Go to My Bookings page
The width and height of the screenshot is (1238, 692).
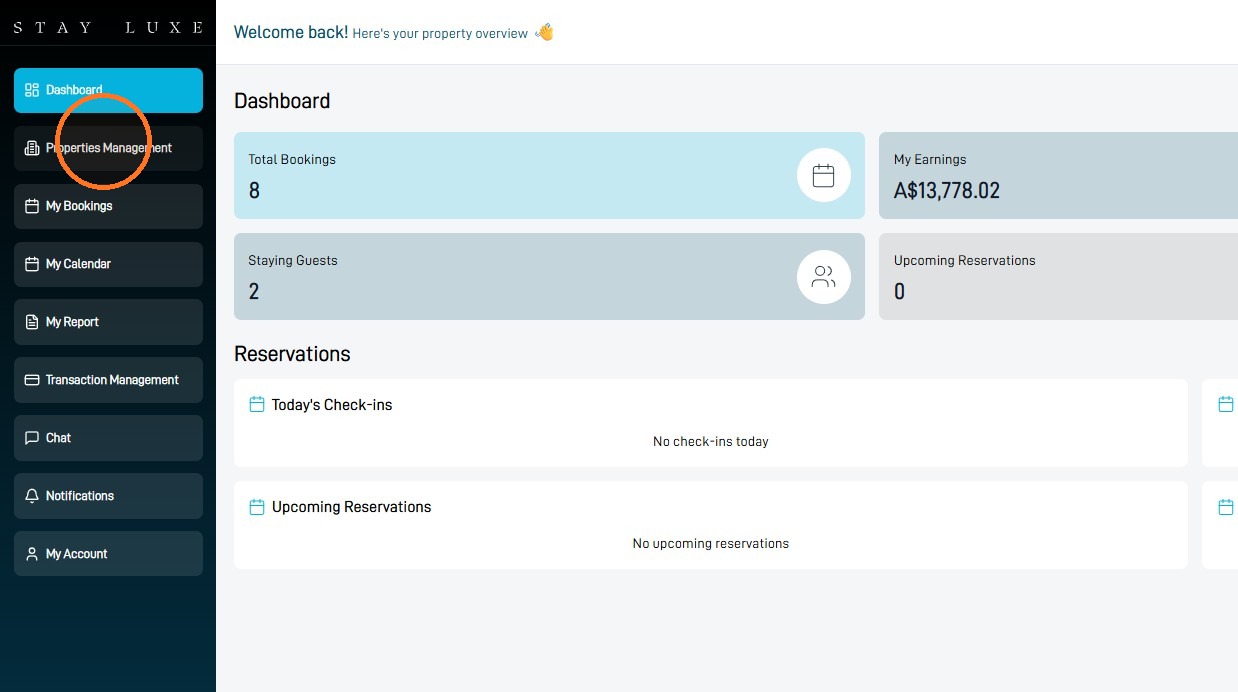[x=108, y=206]
